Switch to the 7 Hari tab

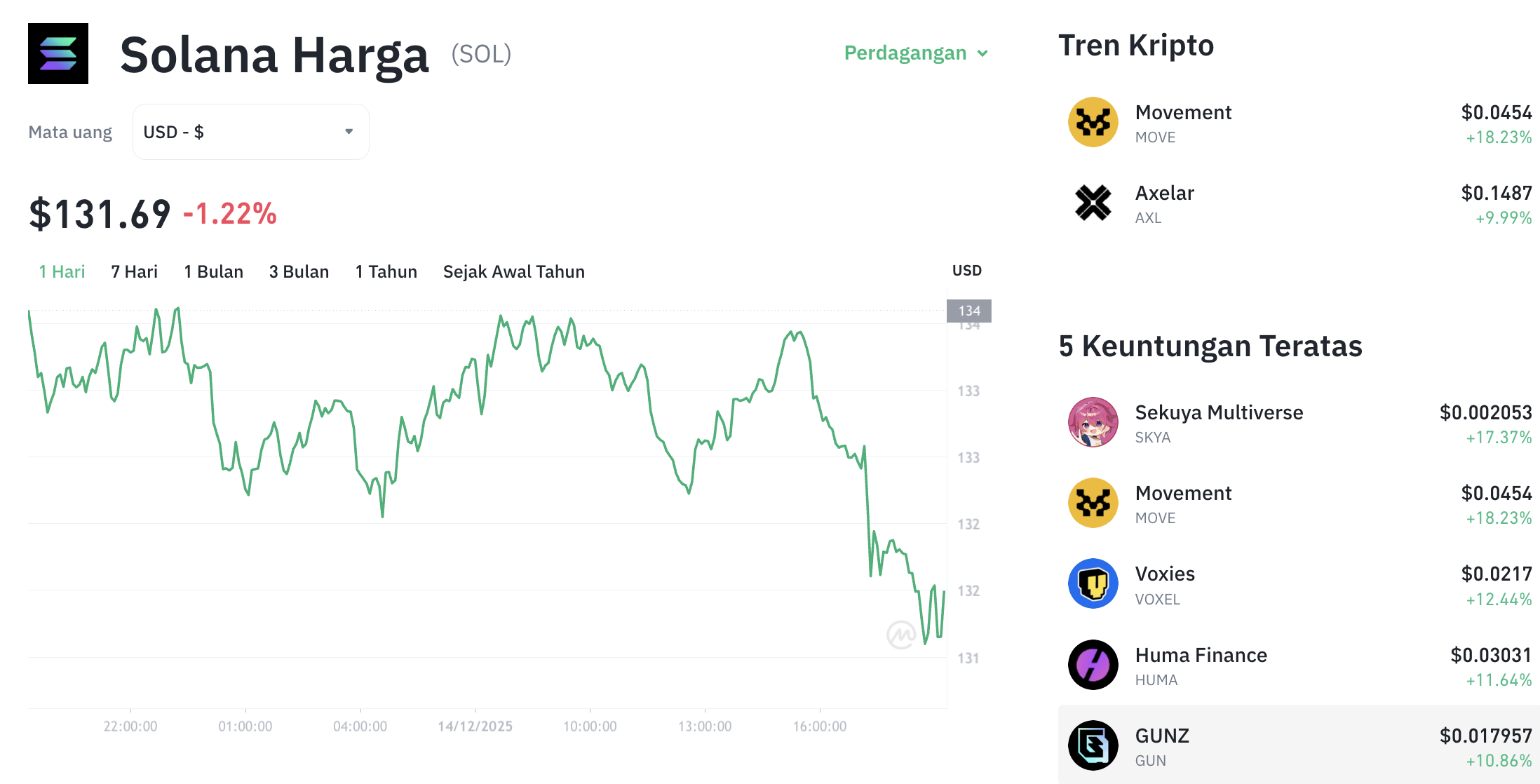[133, 271]
